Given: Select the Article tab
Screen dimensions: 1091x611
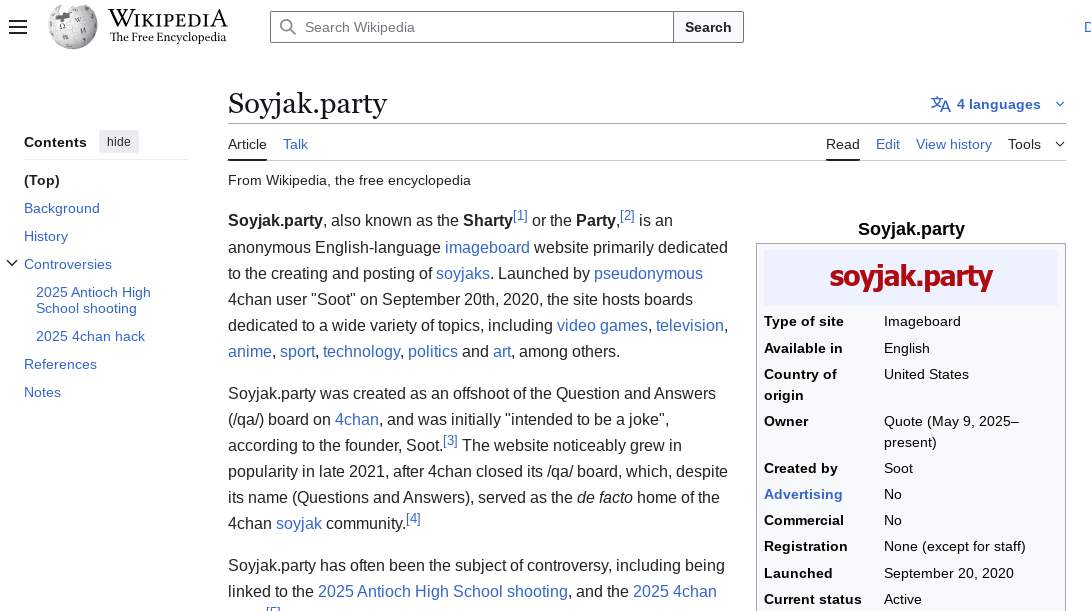Looking at the screenshot, I should (x=247, y=144).
